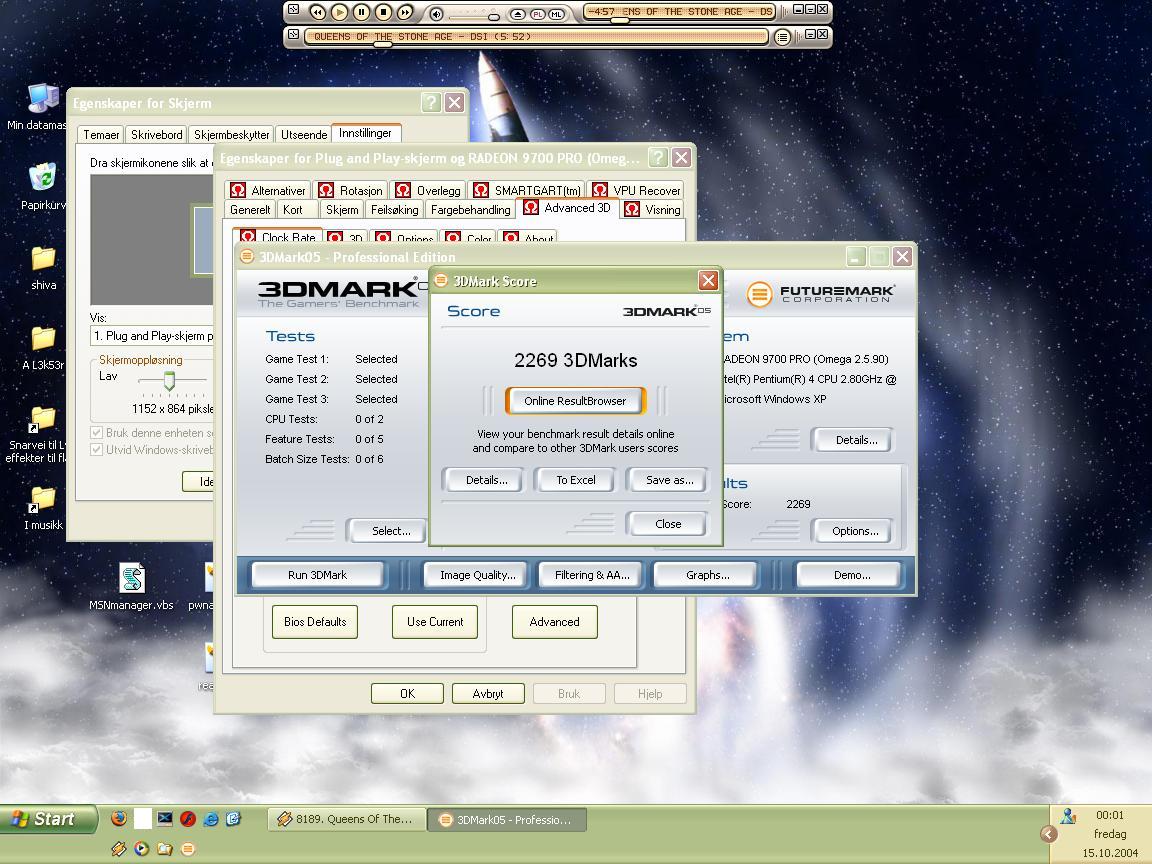Open the Windows Start menu
Image resolution: width=1152 pixels, height=864 pixels.
tap(48, 819)
